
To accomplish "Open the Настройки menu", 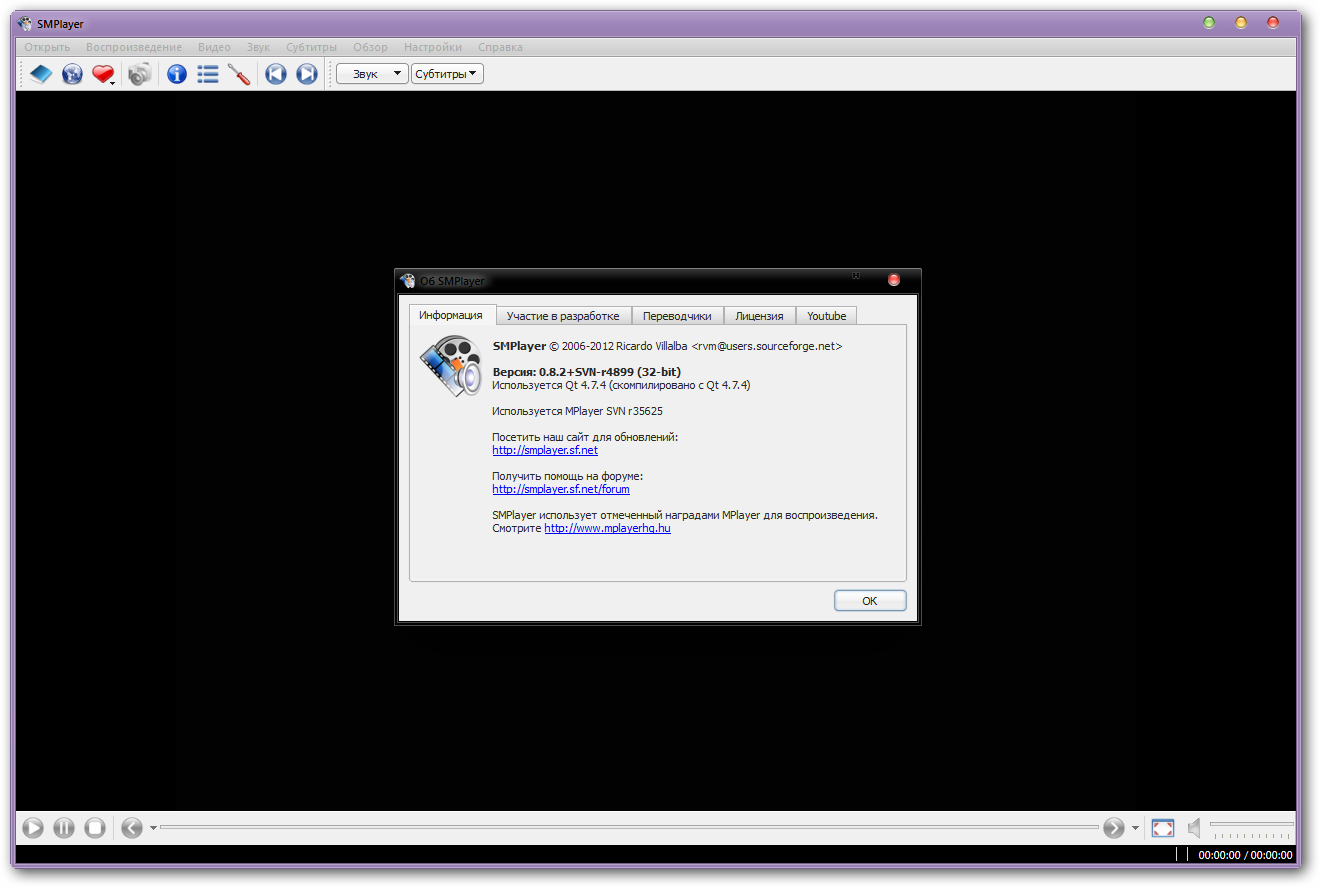I will (x=433, y=47).
